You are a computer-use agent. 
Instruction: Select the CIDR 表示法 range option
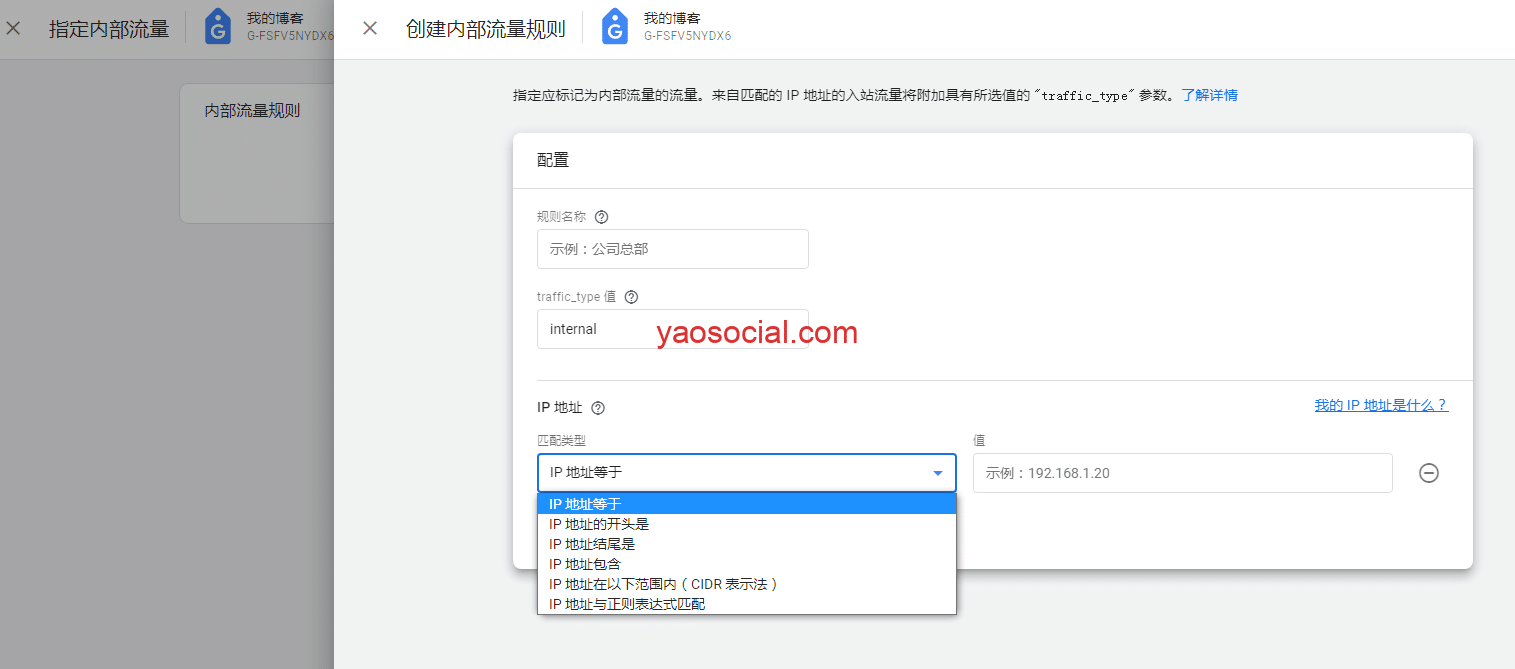pos(662,584)
